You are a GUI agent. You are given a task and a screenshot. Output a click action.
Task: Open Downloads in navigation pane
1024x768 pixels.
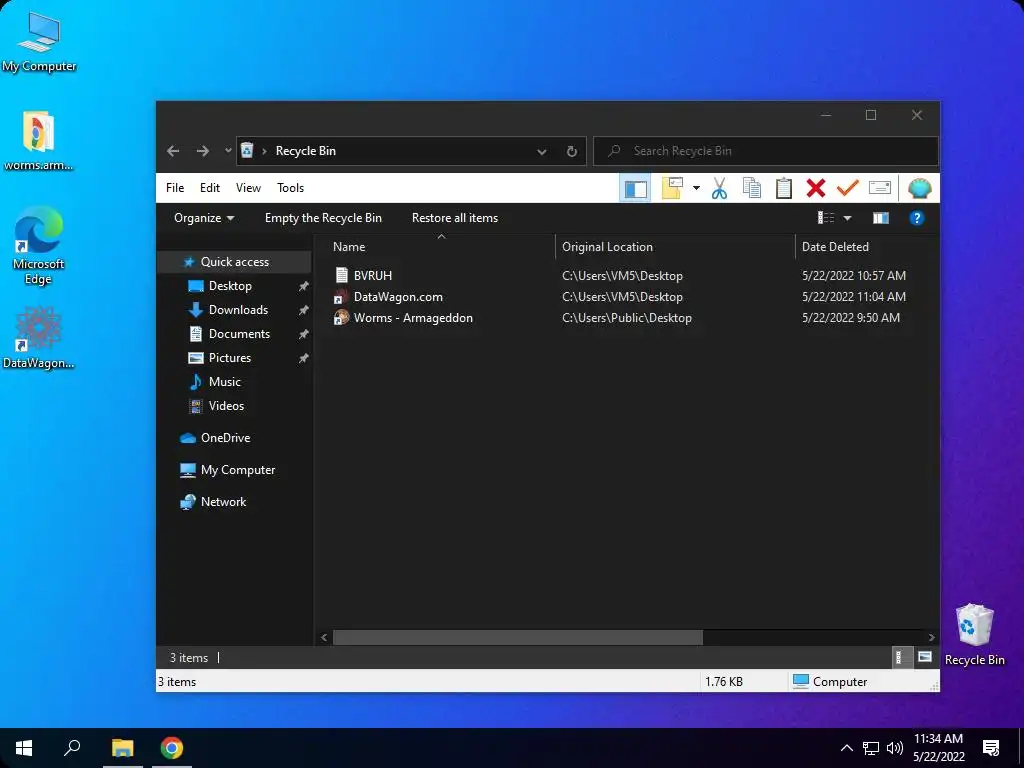pos(238,310)
